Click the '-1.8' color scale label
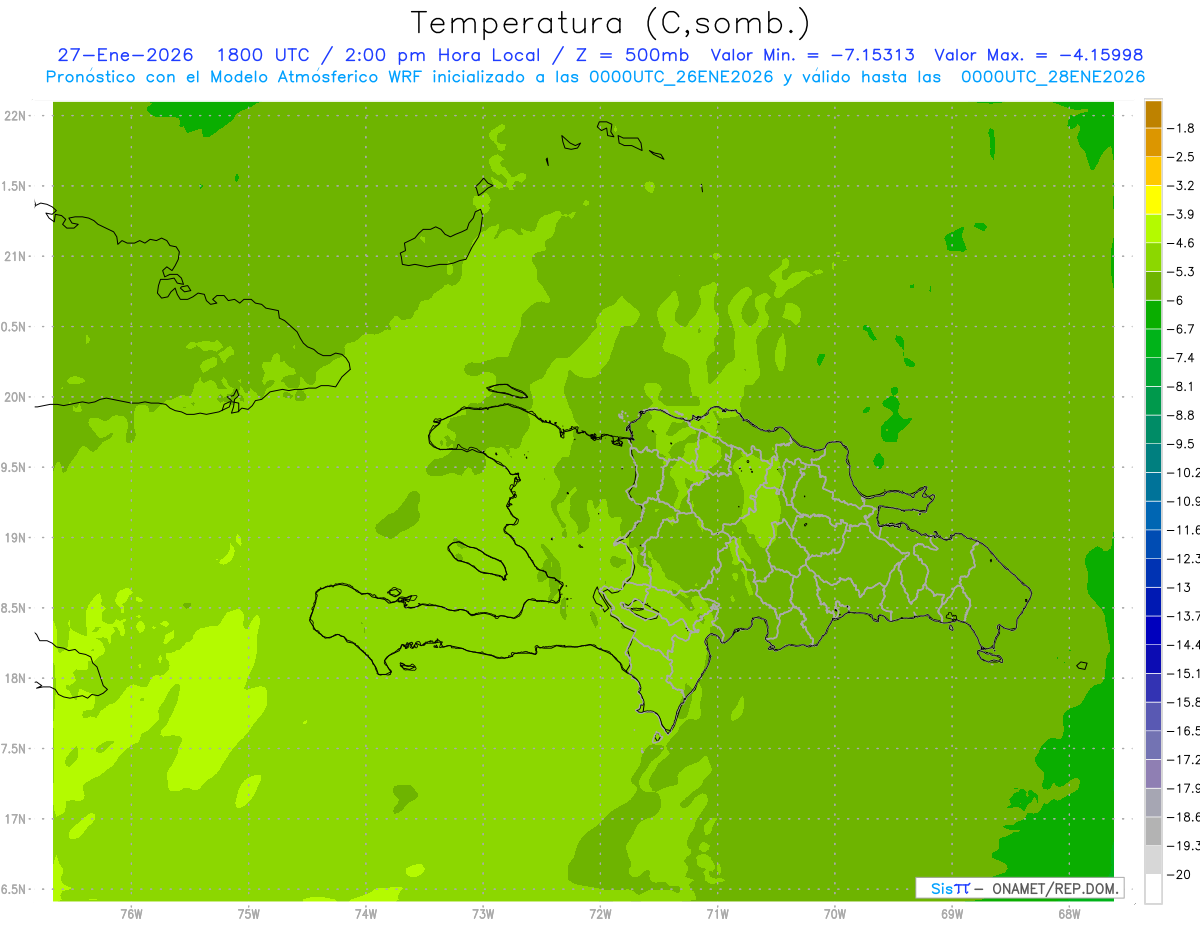Screen dimensions: 1200x927 point(1182,128)
